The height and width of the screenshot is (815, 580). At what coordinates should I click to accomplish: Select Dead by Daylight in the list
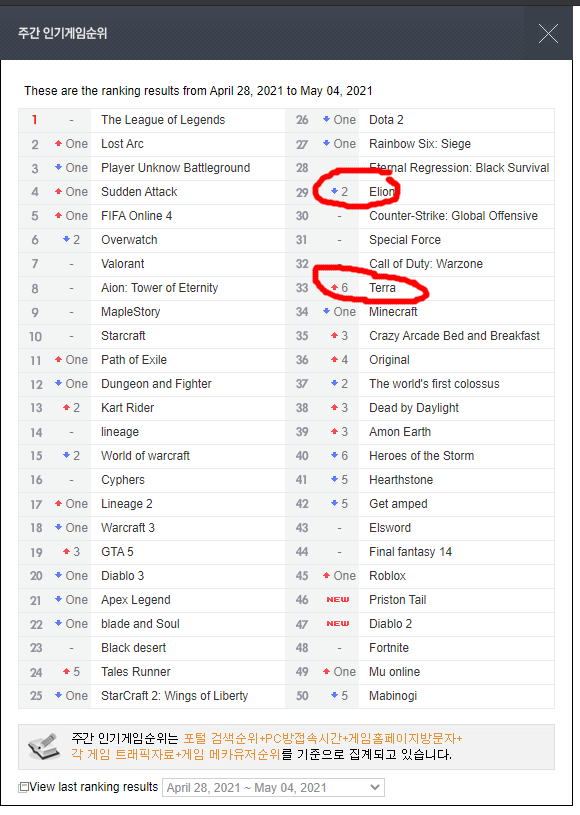click(414, 408)
